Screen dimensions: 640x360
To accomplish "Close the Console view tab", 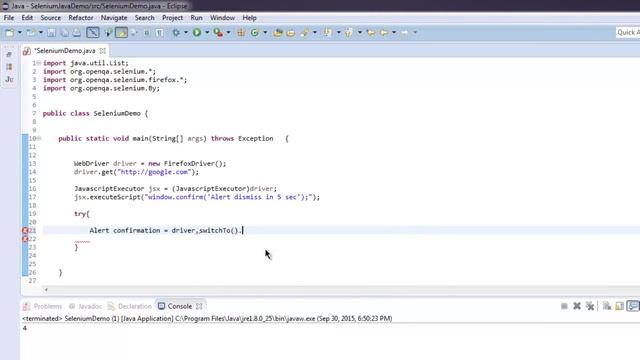I will [x=199, y=306].
